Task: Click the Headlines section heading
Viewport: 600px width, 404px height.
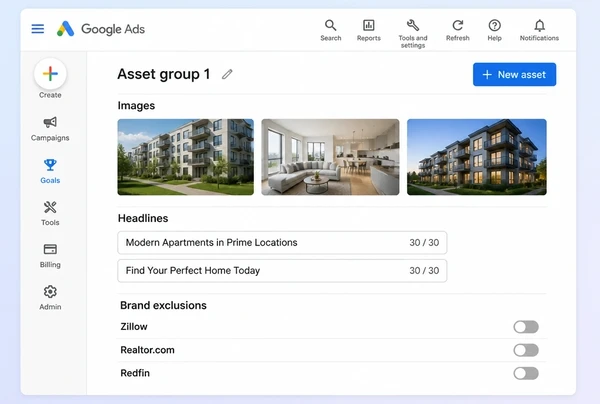Action: pos(143,218)
